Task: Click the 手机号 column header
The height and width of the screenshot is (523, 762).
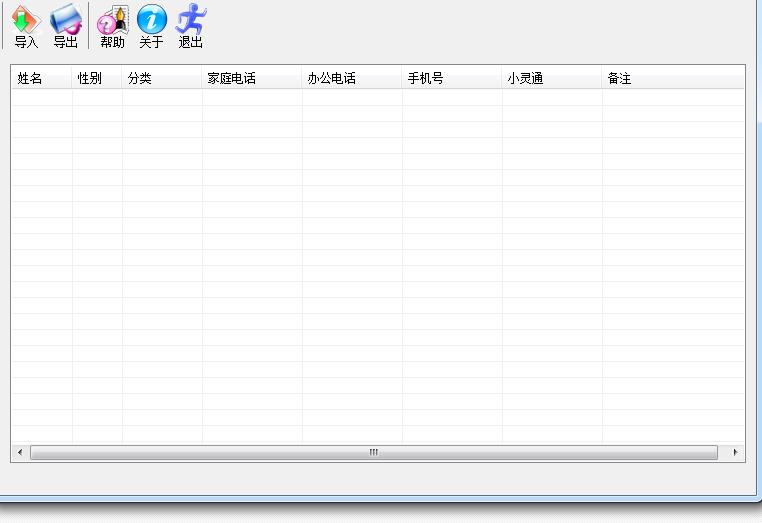Action: tap(452, 78)
